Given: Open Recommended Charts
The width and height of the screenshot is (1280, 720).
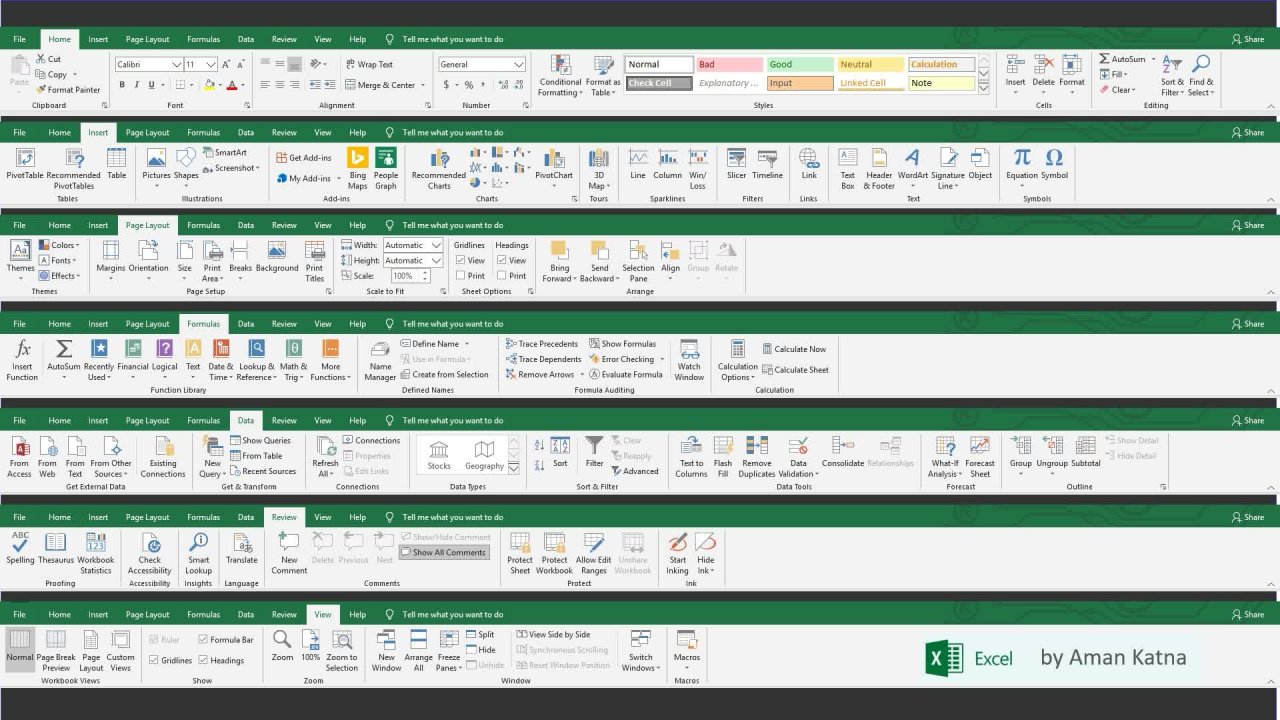Looking at the screenshot, I should pos(439,168).
